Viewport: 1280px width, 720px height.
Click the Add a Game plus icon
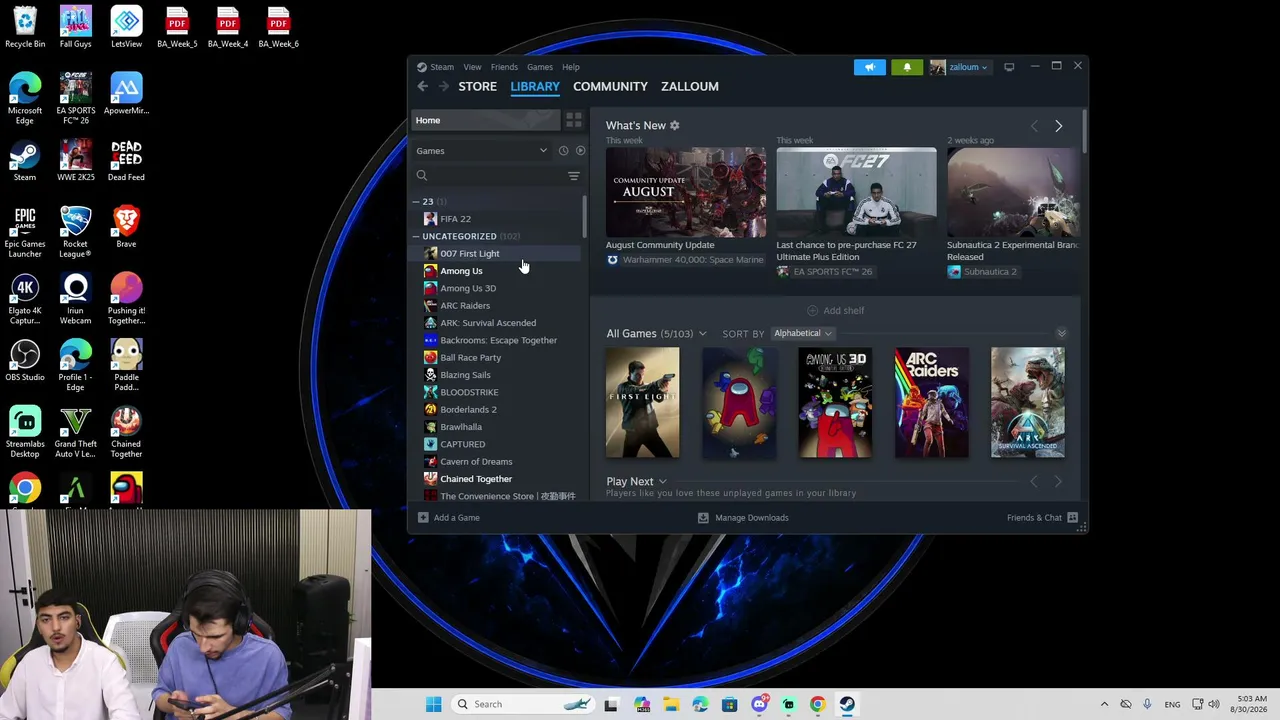[423, 518]
